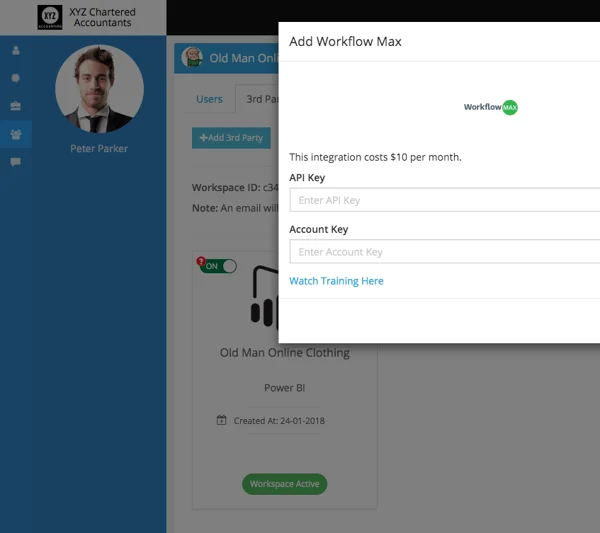The image size is (600, 533).
Task: Click the API Key field label
Action: coord(307,178)
